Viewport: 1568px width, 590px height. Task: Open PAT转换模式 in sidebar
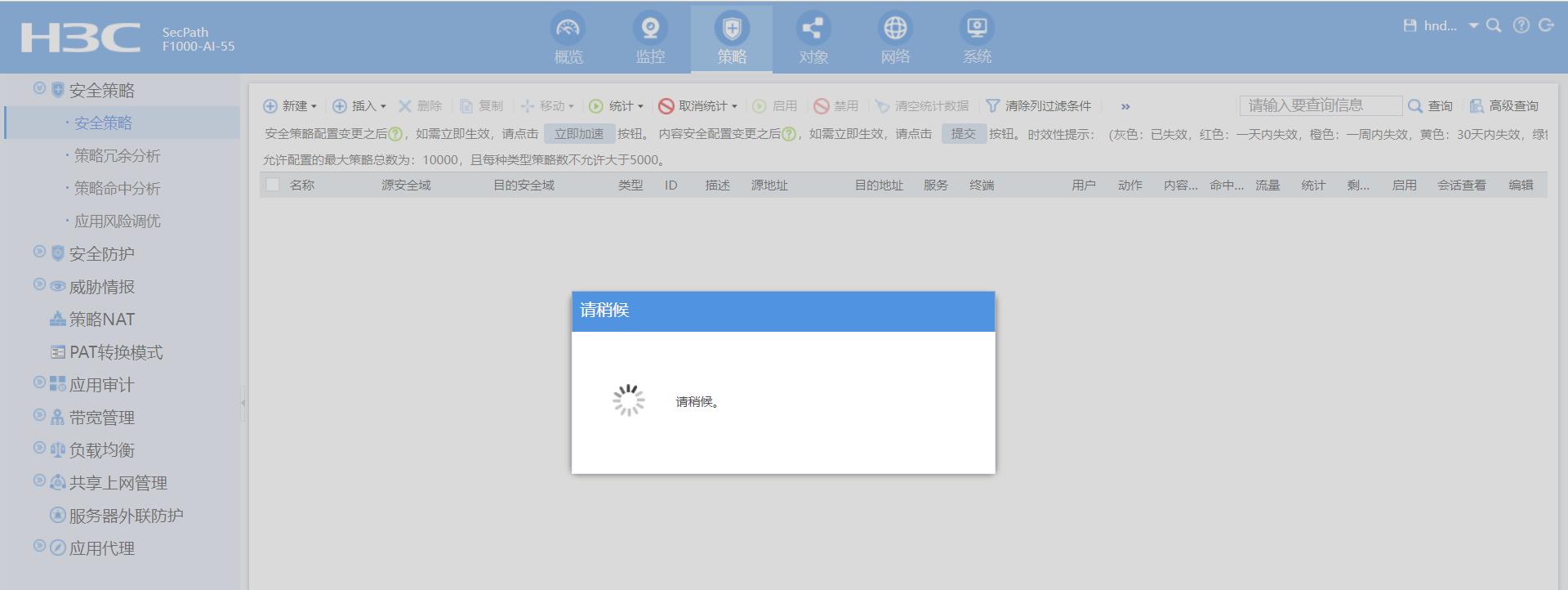point(116,352)
